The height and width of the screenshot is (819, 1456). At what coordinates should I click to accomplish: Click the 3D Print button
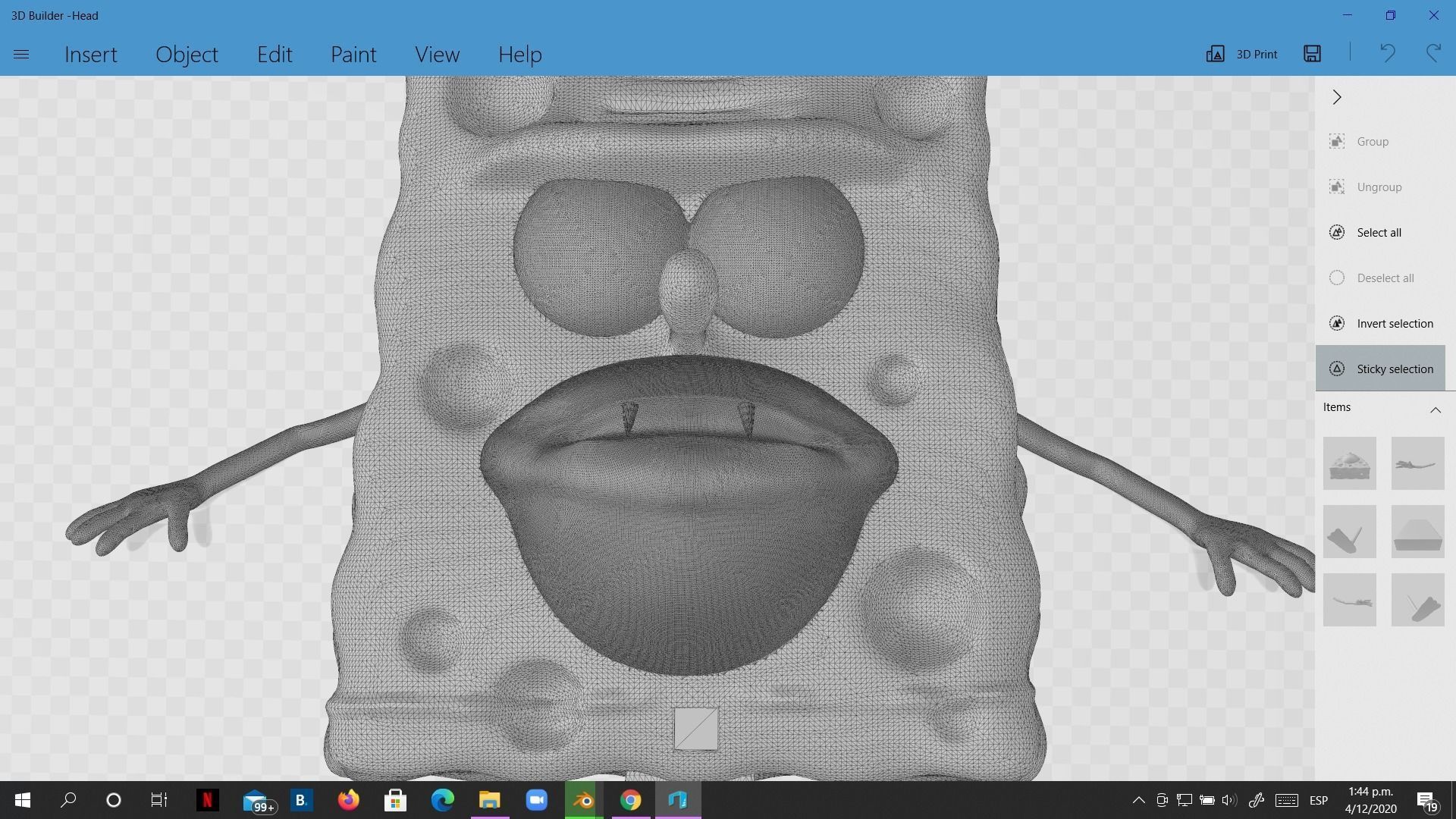pyautogui.click(x=1241, y=54)
